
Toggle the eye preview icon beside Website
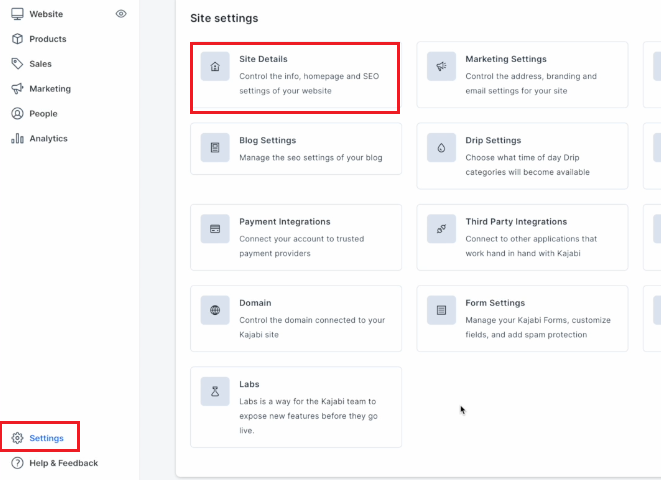point(121,14)
